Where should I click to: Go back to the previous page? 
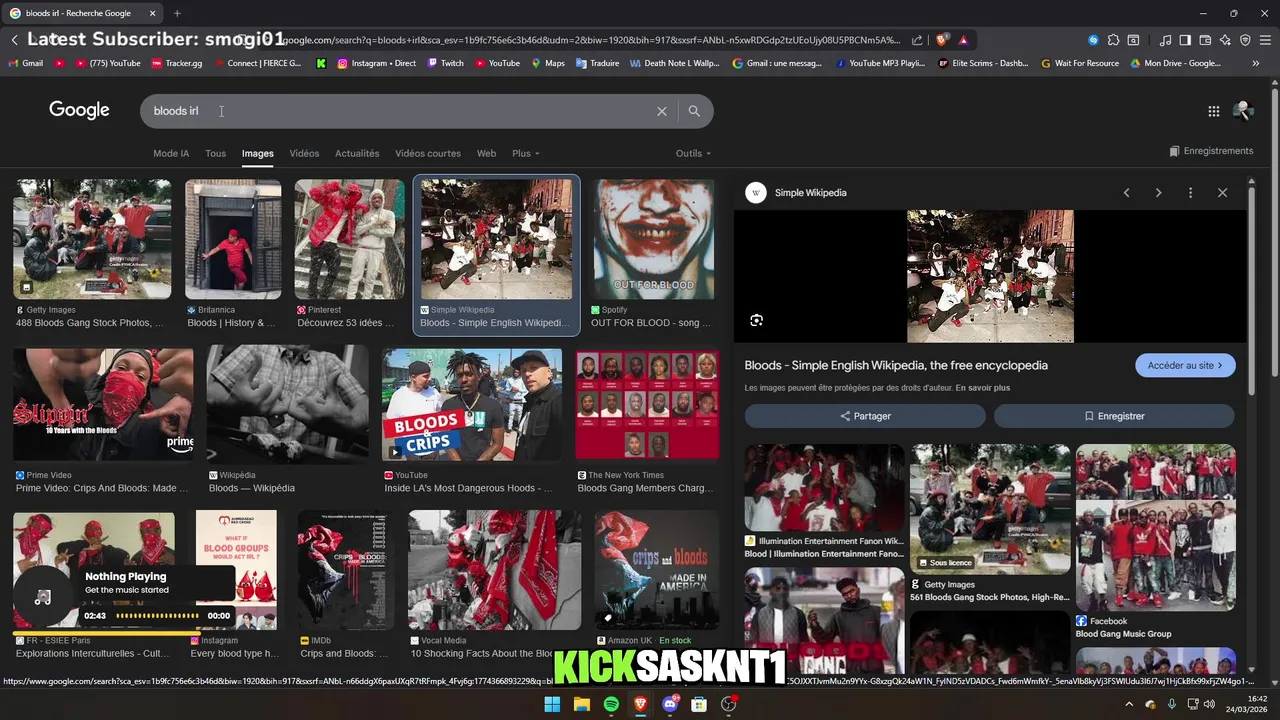(14, 40)
